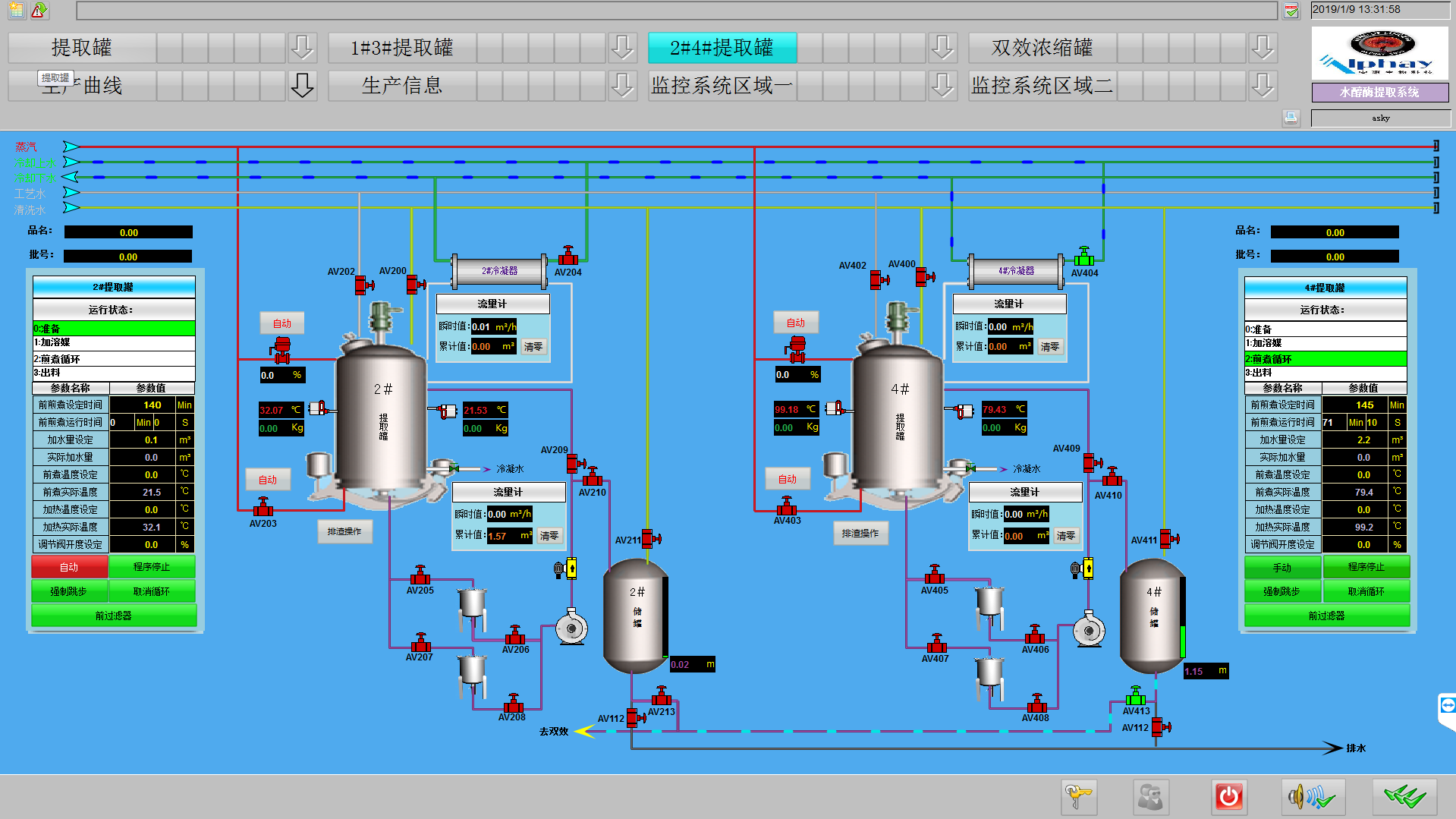Acknowledge all with triple green checkmark icon

coord(1404,797)
